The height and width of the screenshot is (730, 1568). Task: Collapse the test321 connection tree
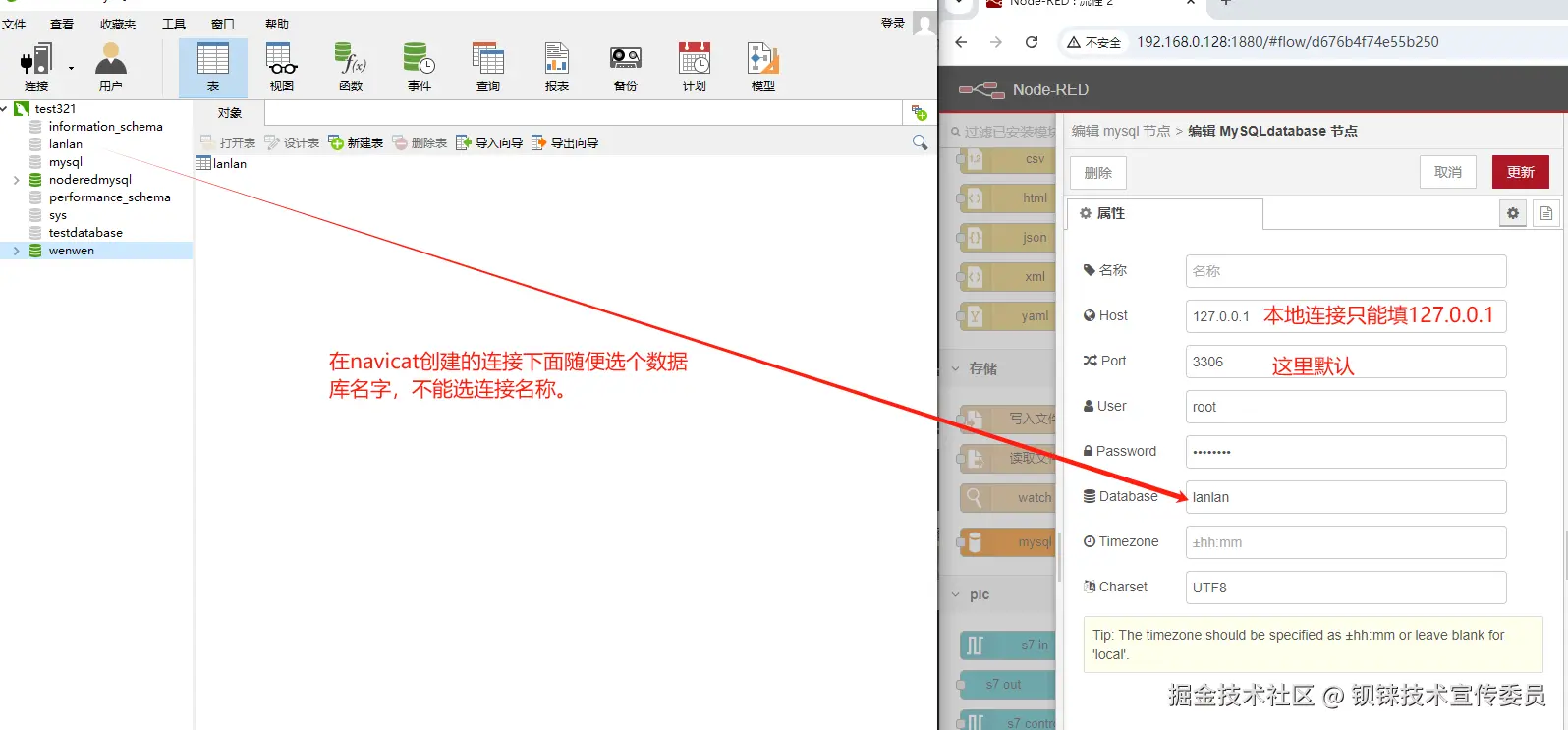(x=5, y=108)
